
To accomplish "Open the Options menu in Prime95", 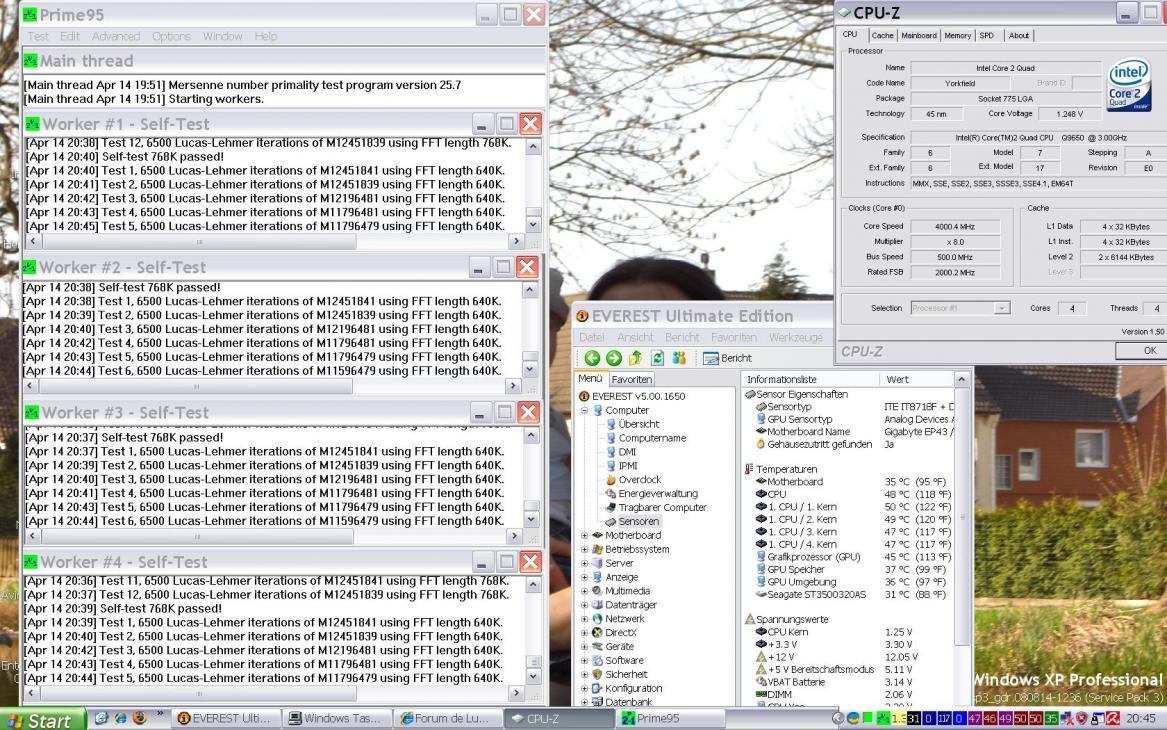I will (x=171, y=36).
